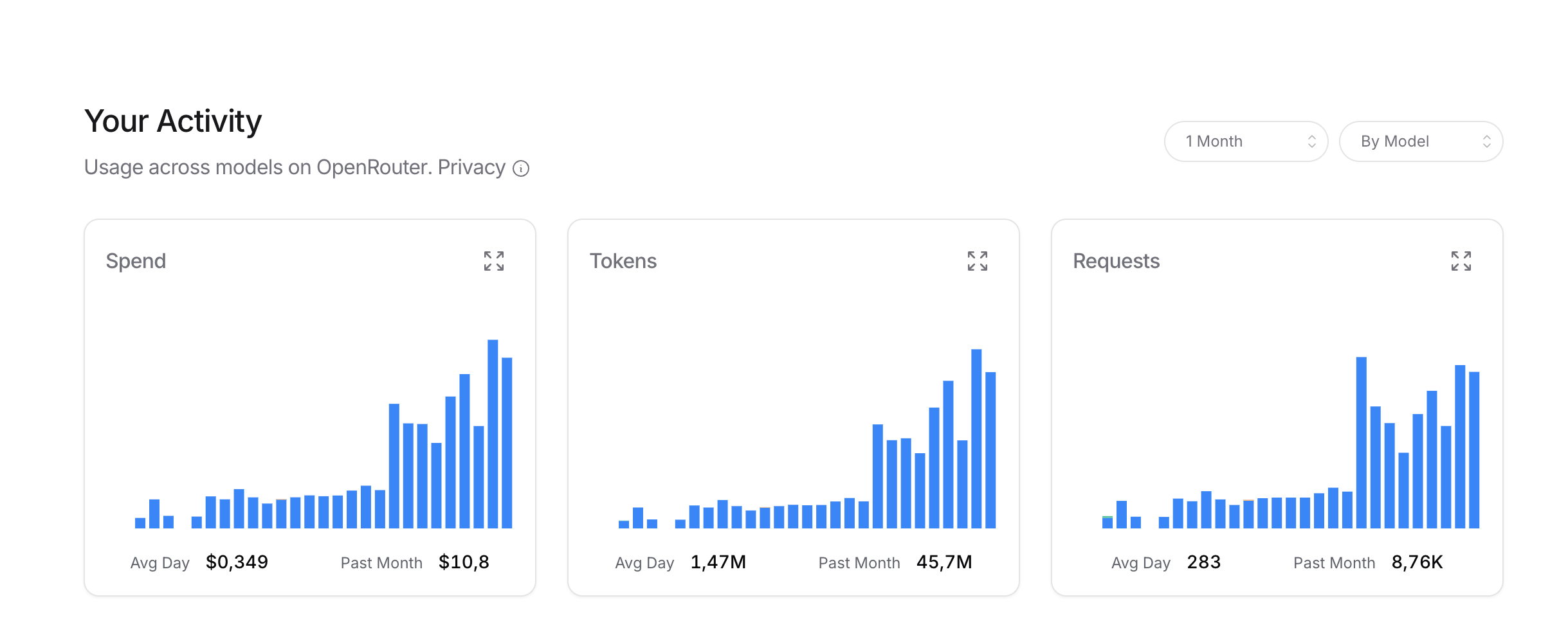Click the first bar in the Tokens chart
The image size is (1568, 639).
tap(624, 524)
